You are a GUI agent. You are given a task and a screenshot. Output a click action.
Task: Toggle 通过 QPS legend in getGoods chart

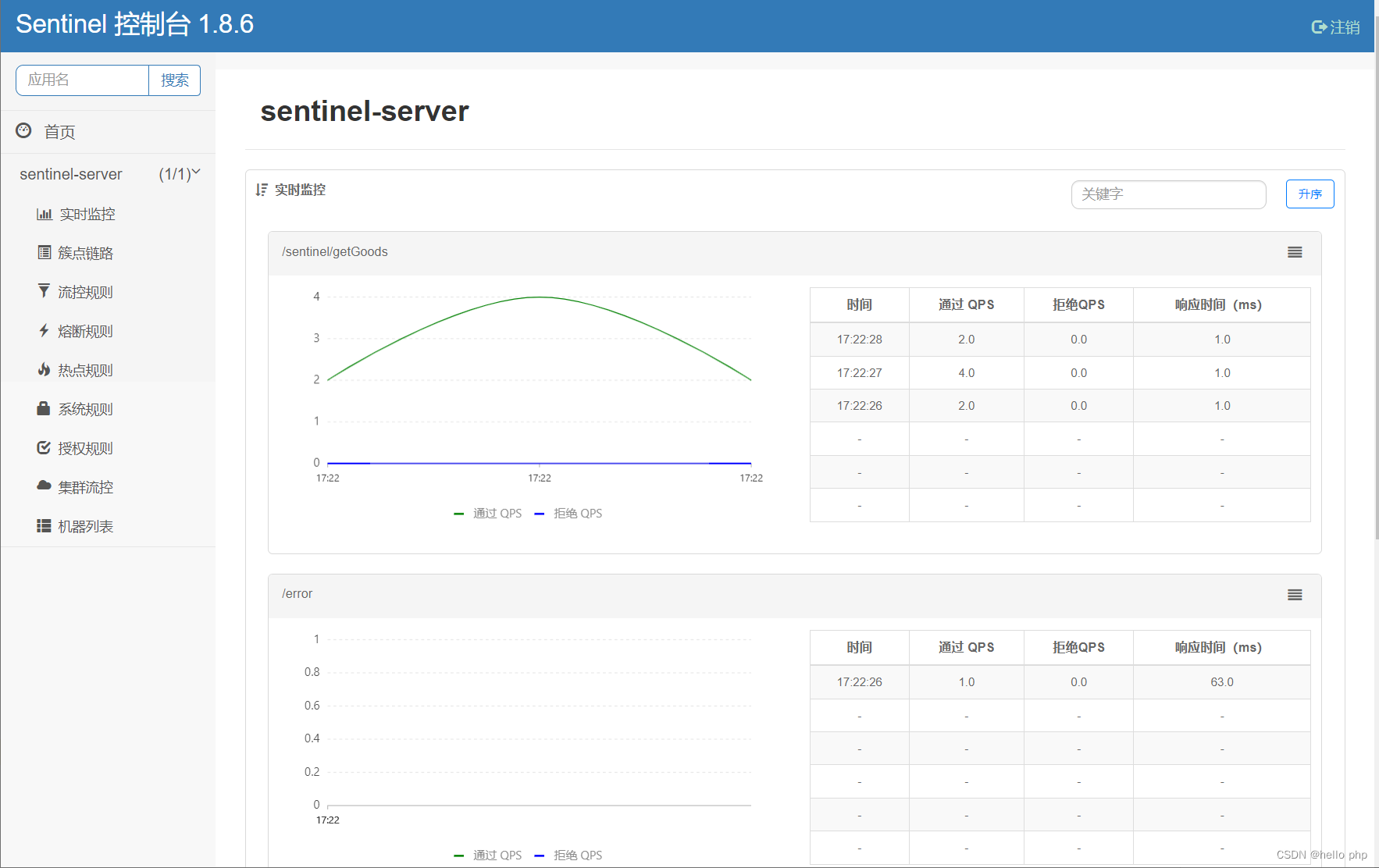coord(488,513)
